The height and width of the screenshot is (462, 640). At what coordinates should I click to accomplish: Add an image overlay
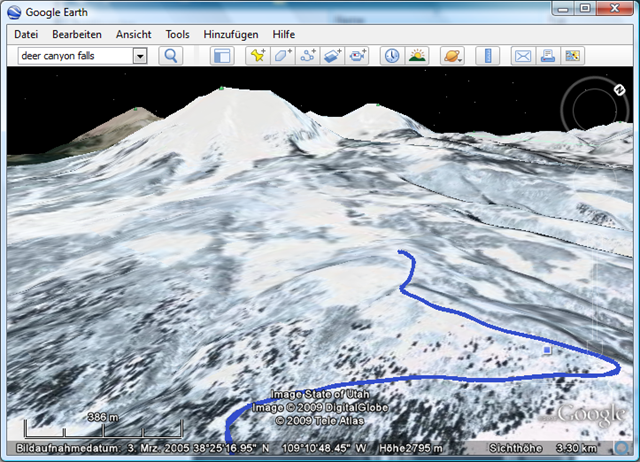tap(333, 56)
